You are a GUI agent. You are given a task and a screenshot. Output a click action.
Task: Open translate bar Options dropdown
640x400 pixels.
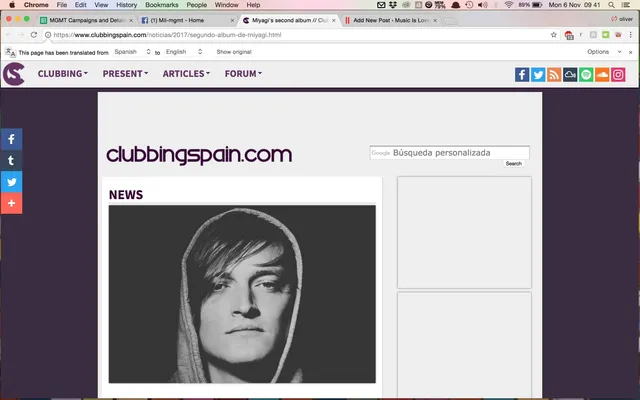[604, 52]
